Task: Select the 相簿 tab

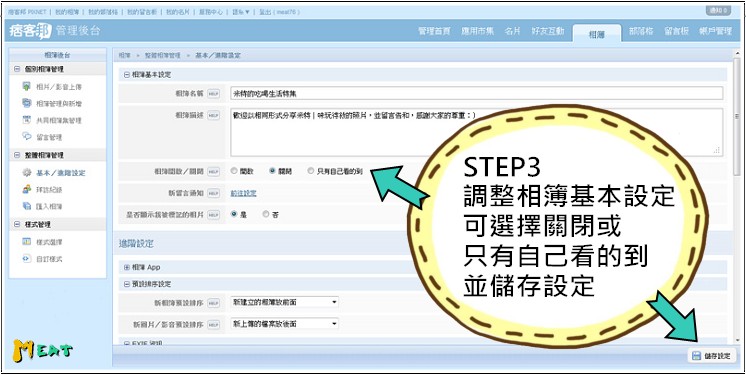Action: tap(597, 33)
